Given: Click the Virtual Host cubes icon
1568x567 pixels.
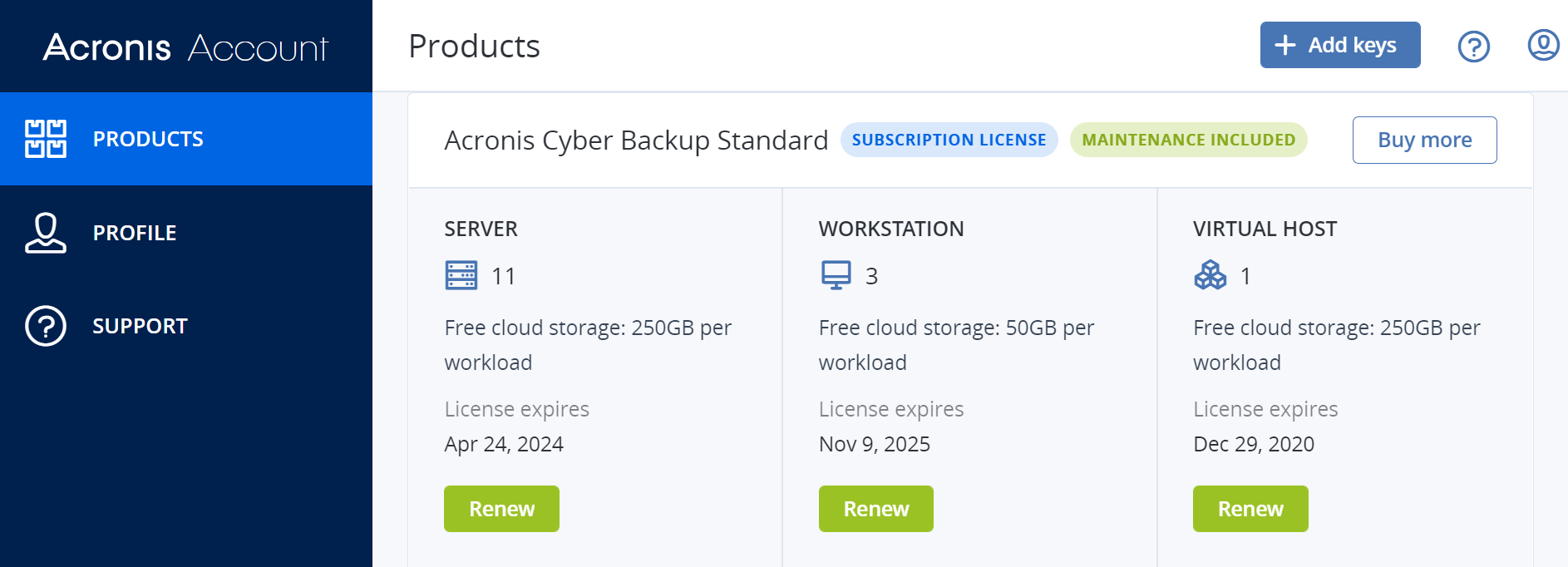Looking at the screenshot, I should pyautogui.click(x=1210, y=275).
